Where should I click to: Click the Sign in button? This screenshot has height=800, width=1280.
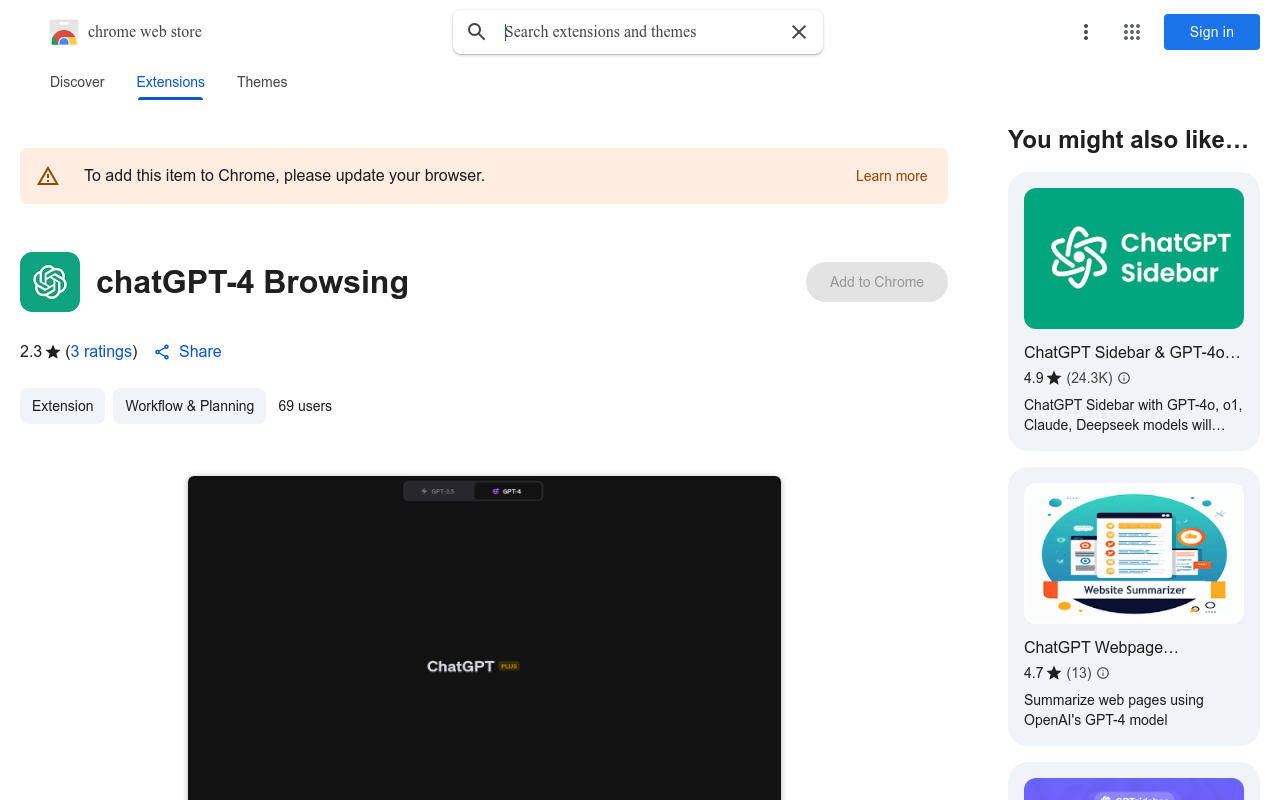[1211, 32]
